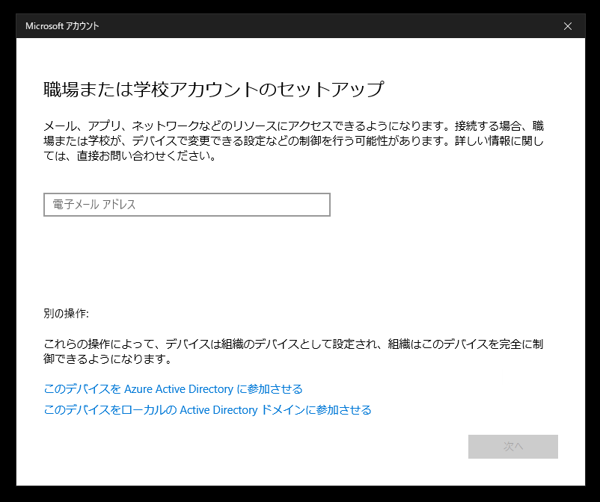Open the ローカルの Active Directory ドメイン link
Screen dimensions: 600x502
tap(207, 410)
